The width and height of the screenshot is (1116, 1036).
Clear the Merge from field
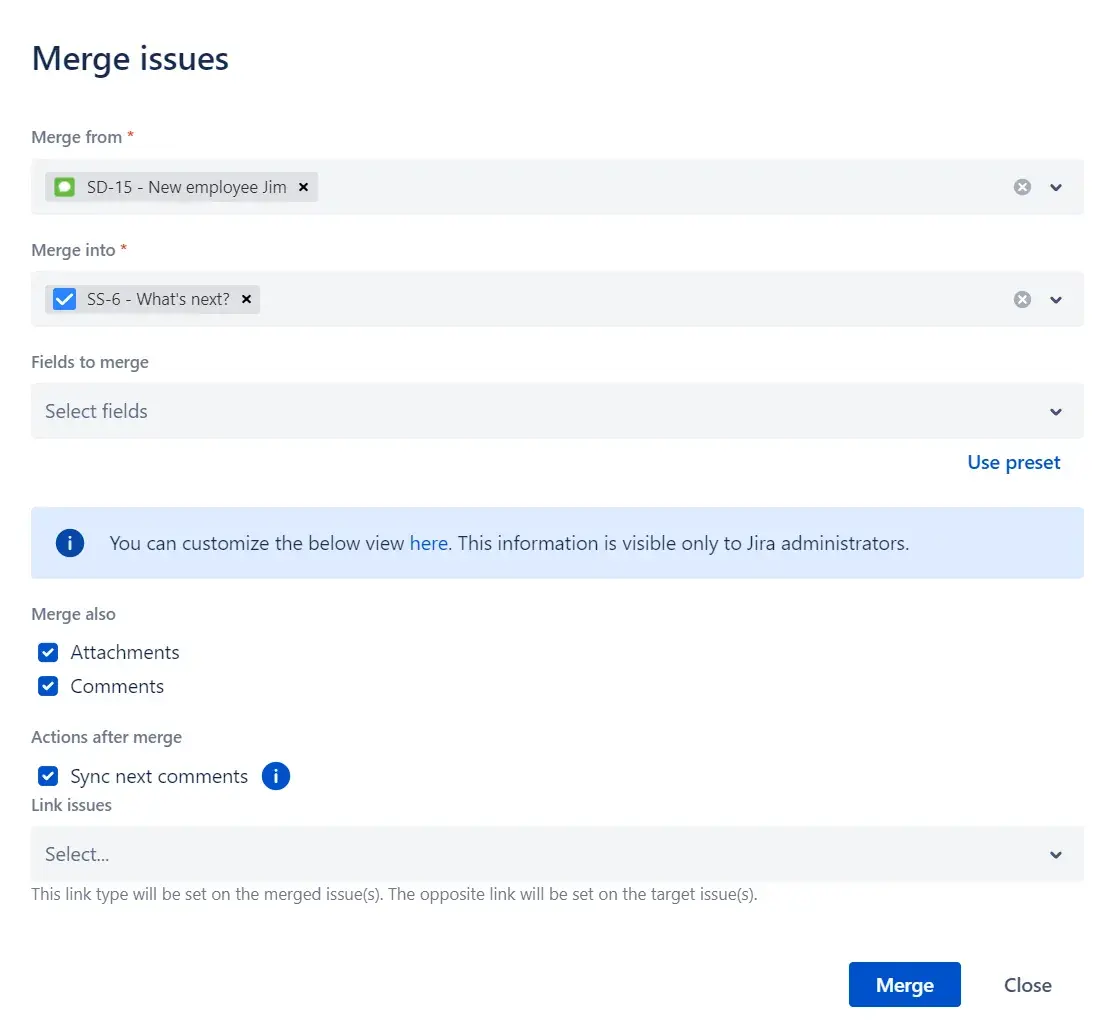click(x=1022, y=187)
